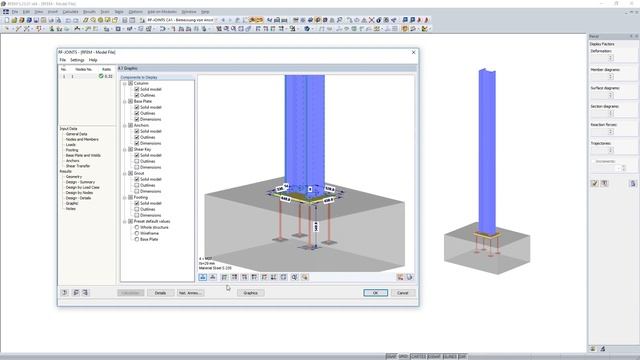Screen dimensions: 640x360
Task: Adjust Member diagrams factor spinner
Action: tap(611, 76)
